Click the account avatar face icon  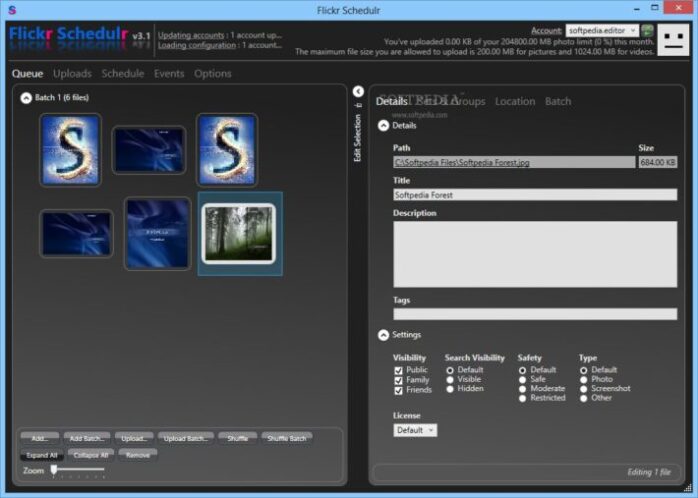click(674, 41)
